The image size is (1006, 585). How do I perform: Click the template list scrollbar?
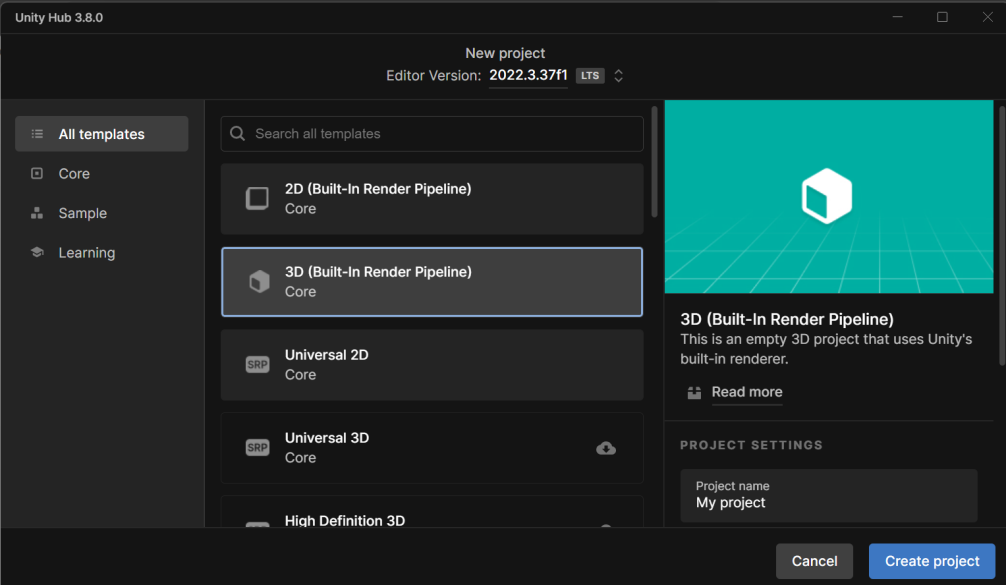pos(654,162)
